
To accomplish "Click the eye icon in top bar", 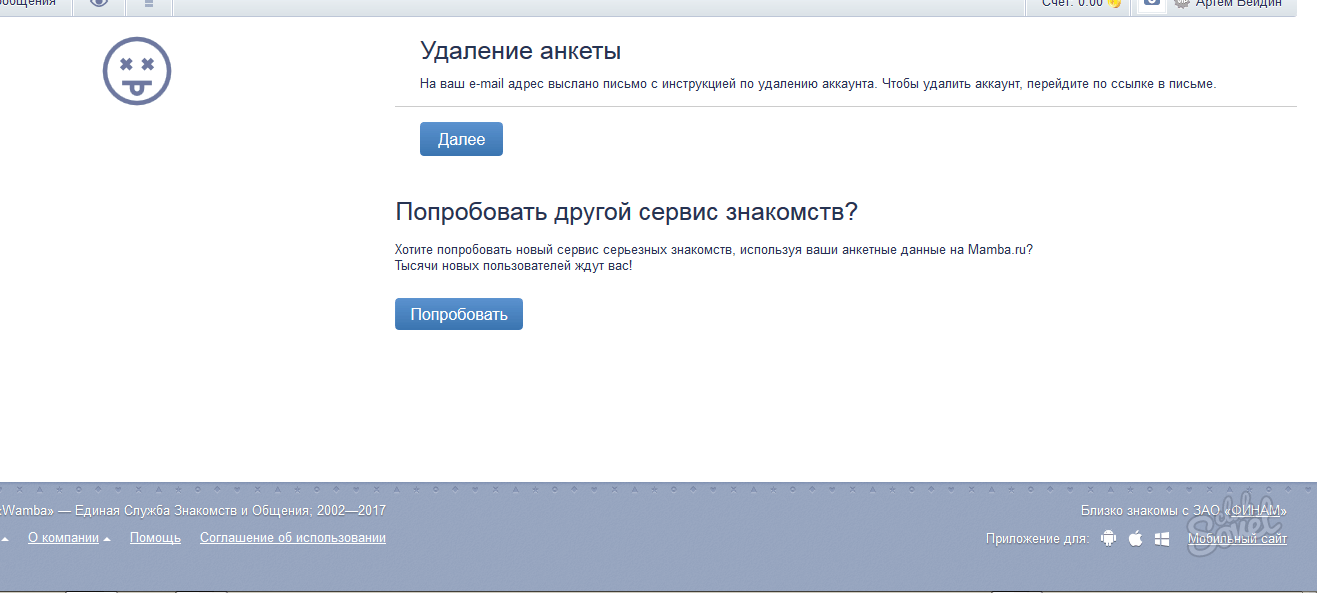I will point(98,3).
